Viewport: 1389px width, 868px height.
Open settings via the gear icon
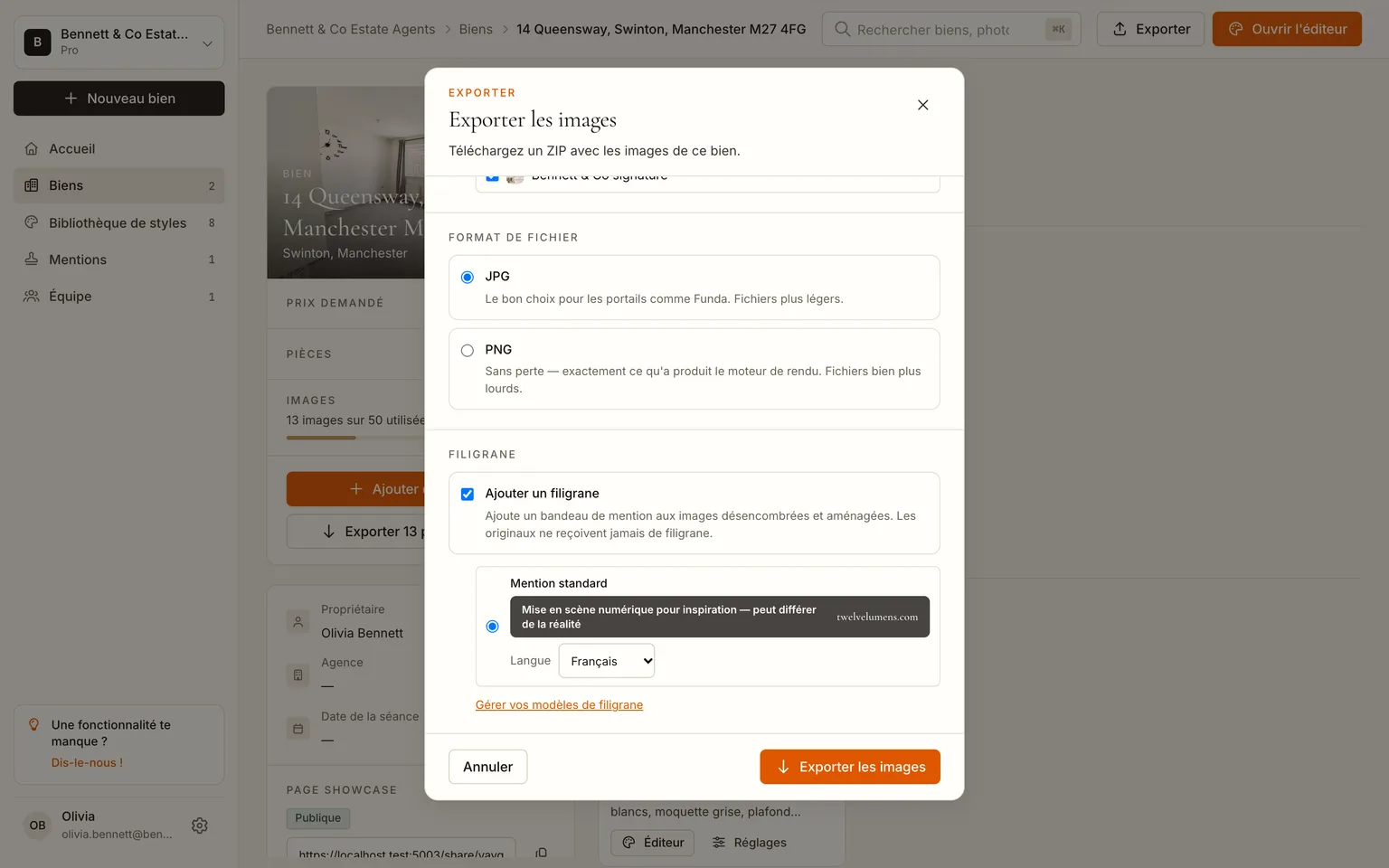click(200, 826)
